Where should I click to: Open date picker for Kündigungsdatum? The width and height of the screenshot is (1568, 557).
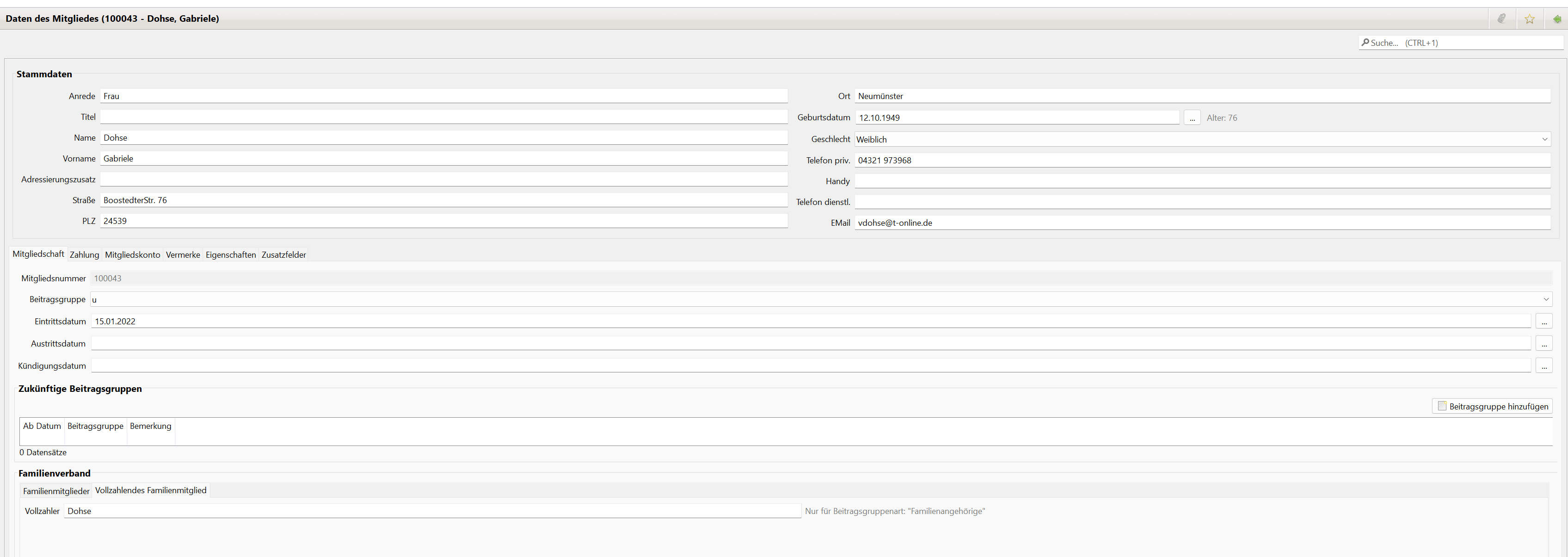coord(1543,366)
